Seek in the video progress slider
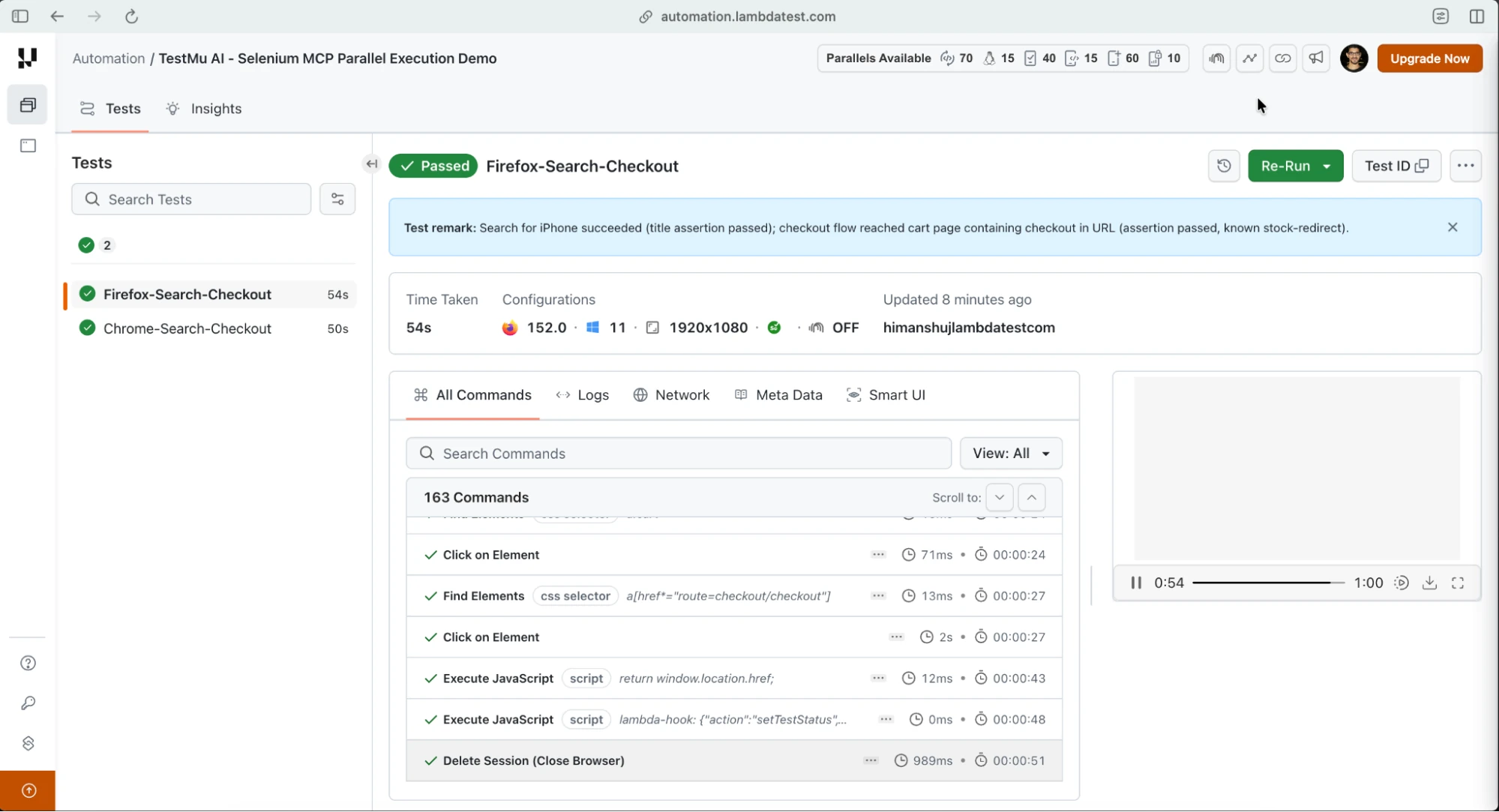 [x=1269, y=583]
